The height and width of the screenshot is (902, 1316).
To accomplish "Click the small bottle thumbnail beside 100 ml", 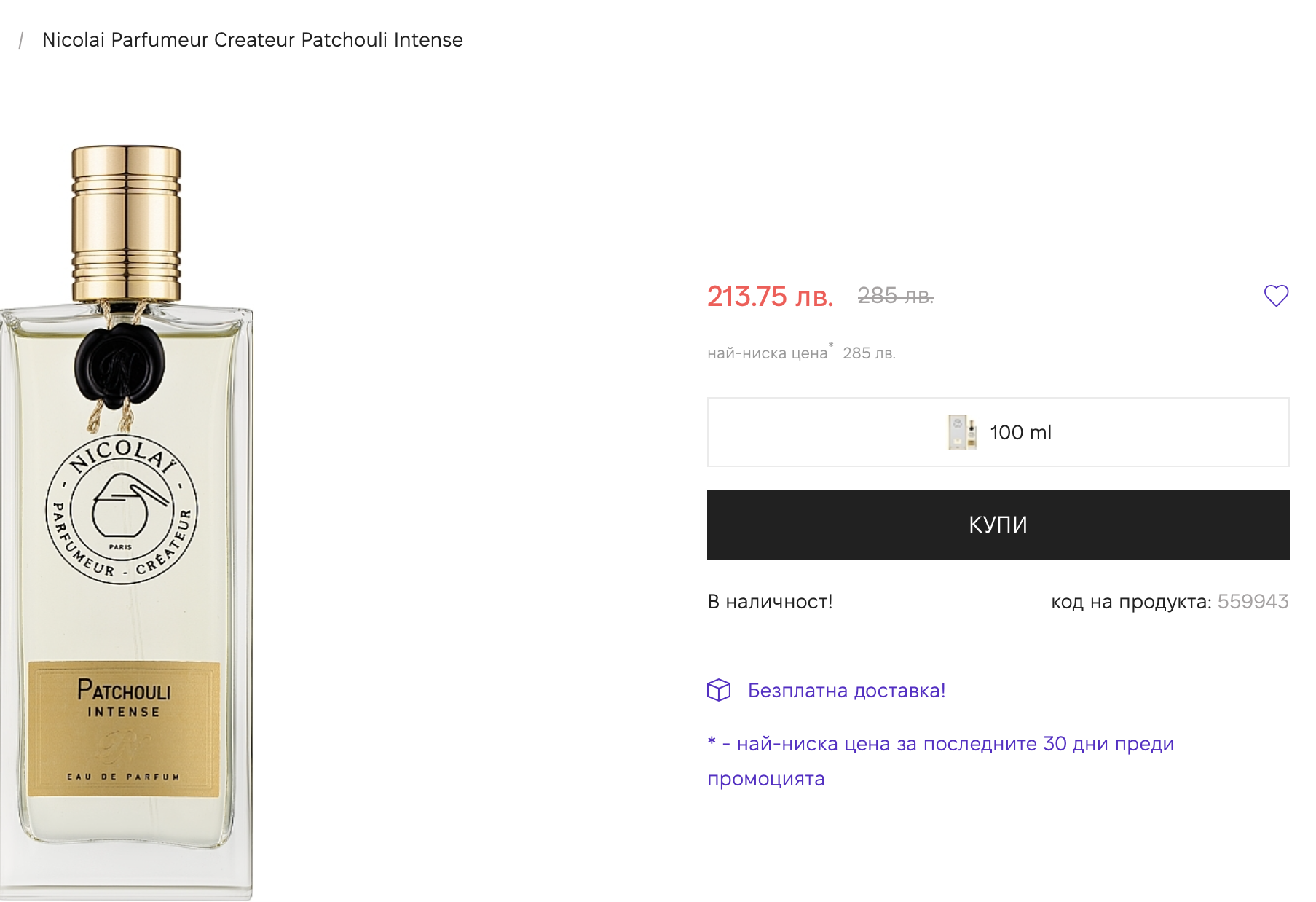I will point(962,432).
